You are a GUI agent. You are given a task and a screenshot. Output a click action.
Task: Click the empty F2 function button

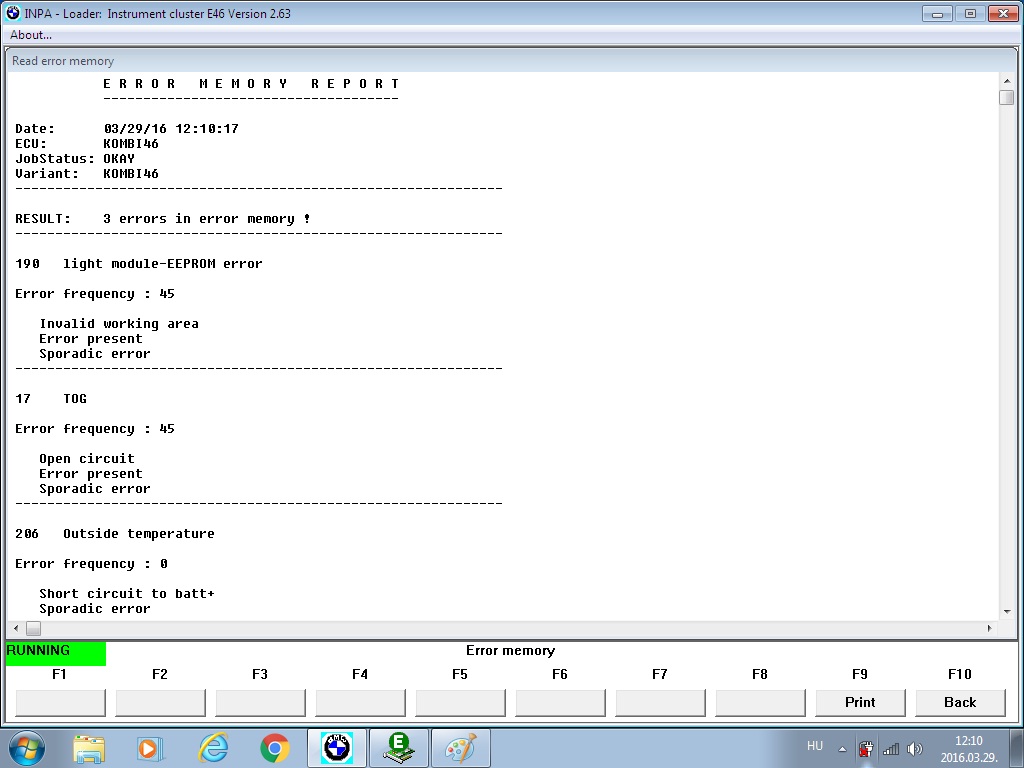pyautogui.click(x=160, y=703)
